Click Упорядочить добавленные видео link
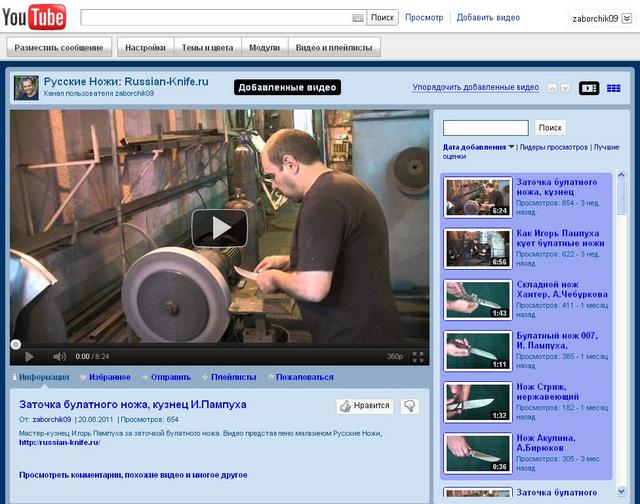640x504 pixels. pos(476,87)
